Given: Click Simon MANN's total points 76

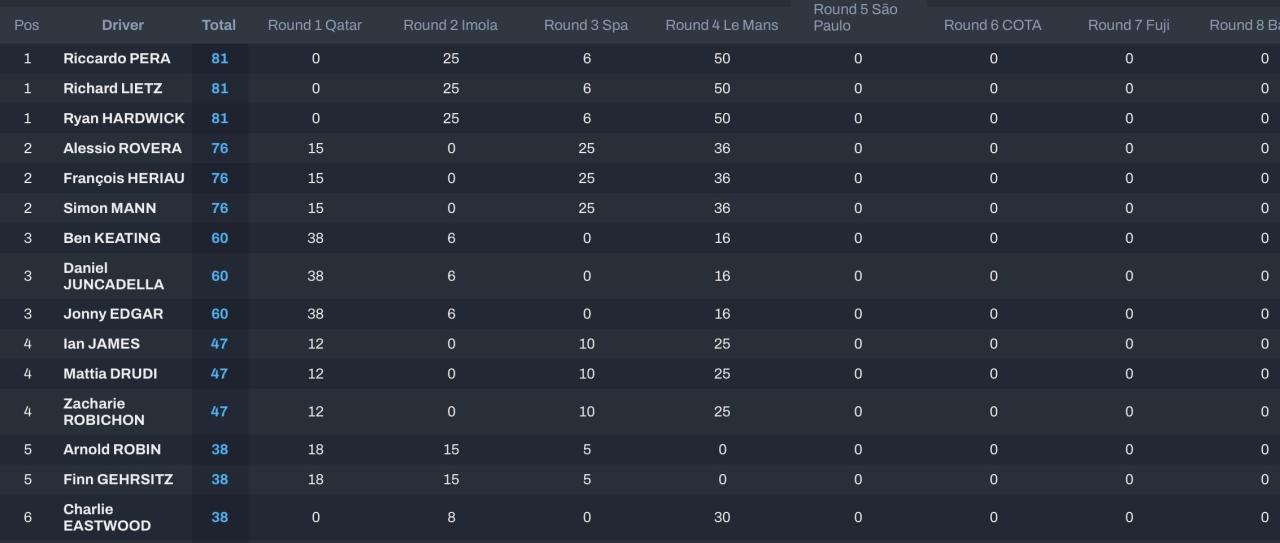Looking at the screenshot, I should (219, 208).
